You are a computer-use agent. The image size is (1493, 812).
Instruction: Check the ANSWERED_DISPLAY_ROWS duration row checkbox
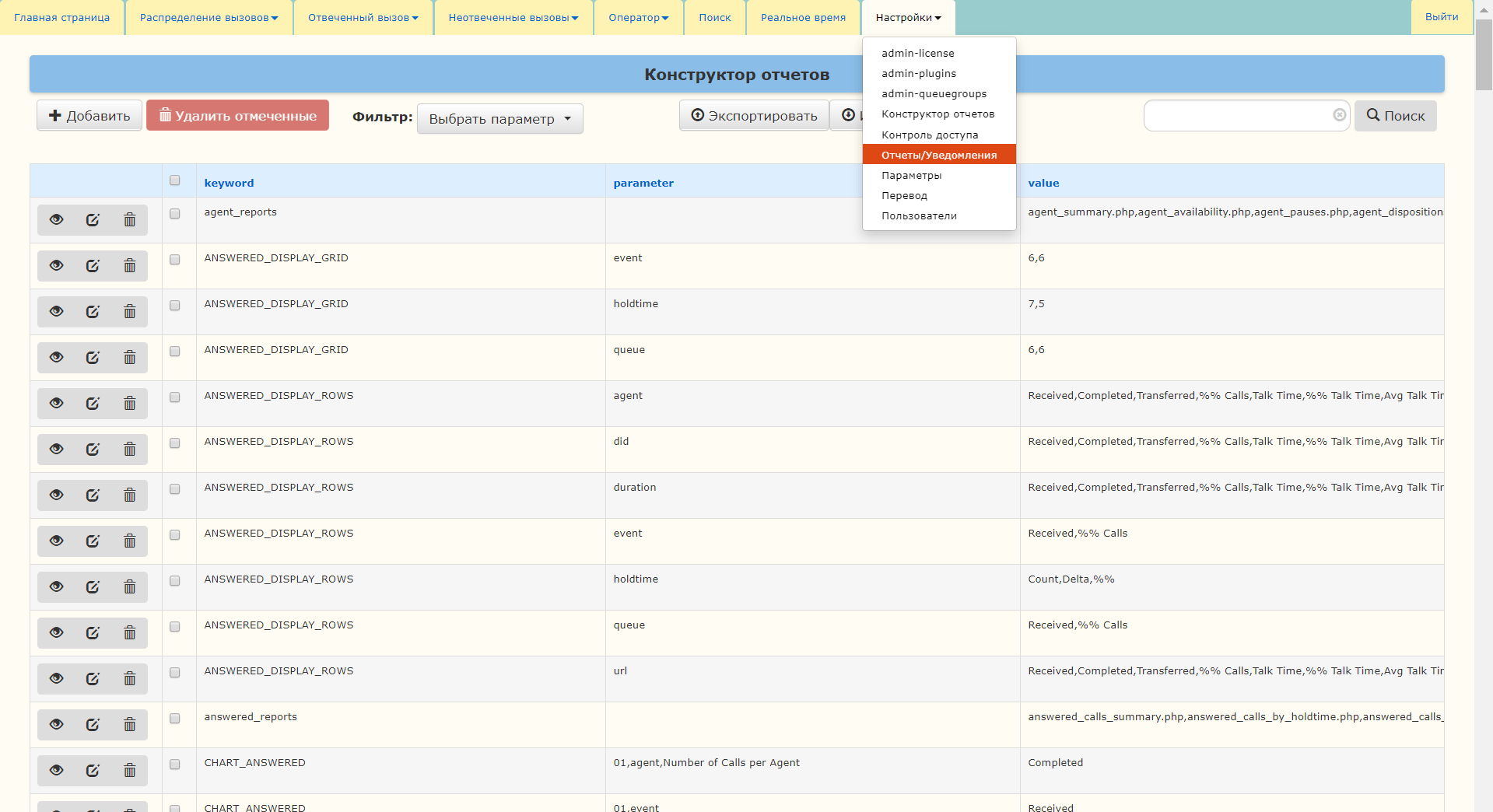175,489
